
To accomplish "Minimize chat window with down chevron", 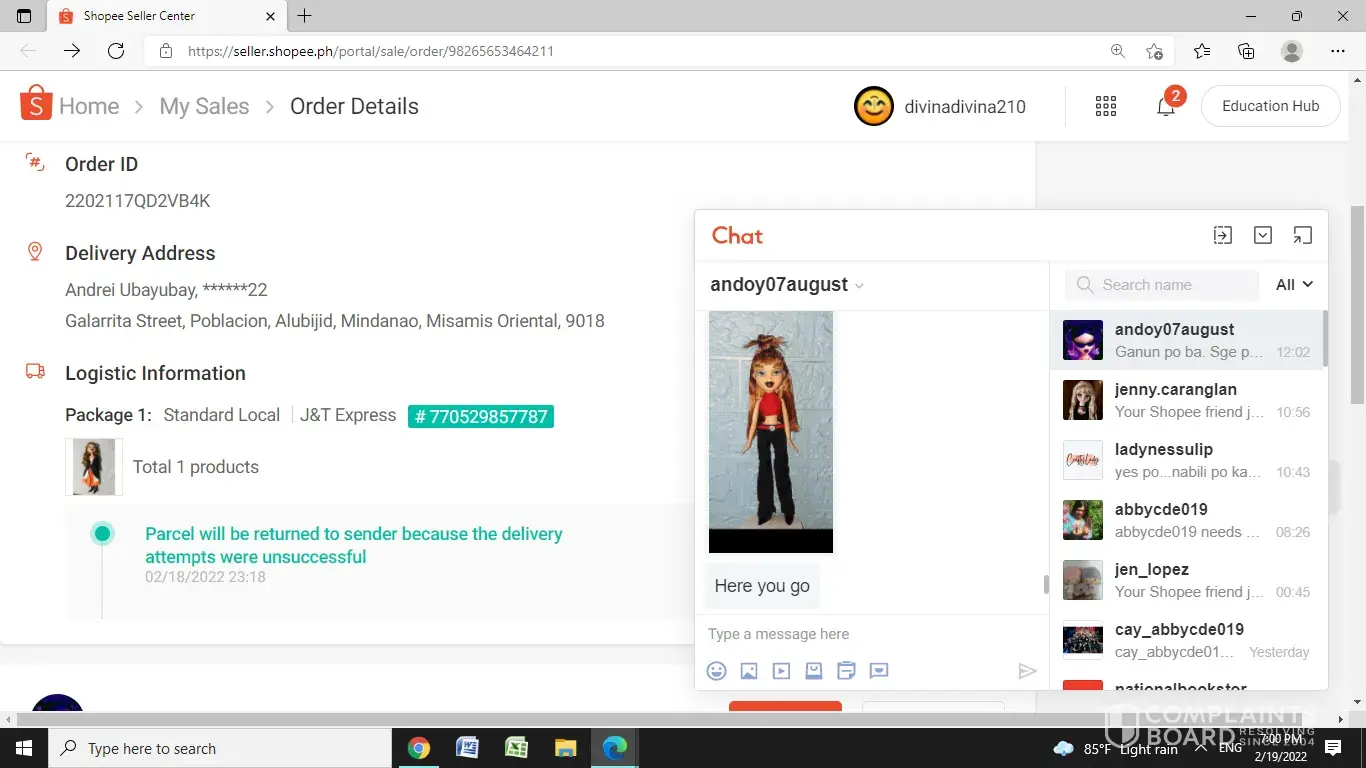I will pos(1263,235).
